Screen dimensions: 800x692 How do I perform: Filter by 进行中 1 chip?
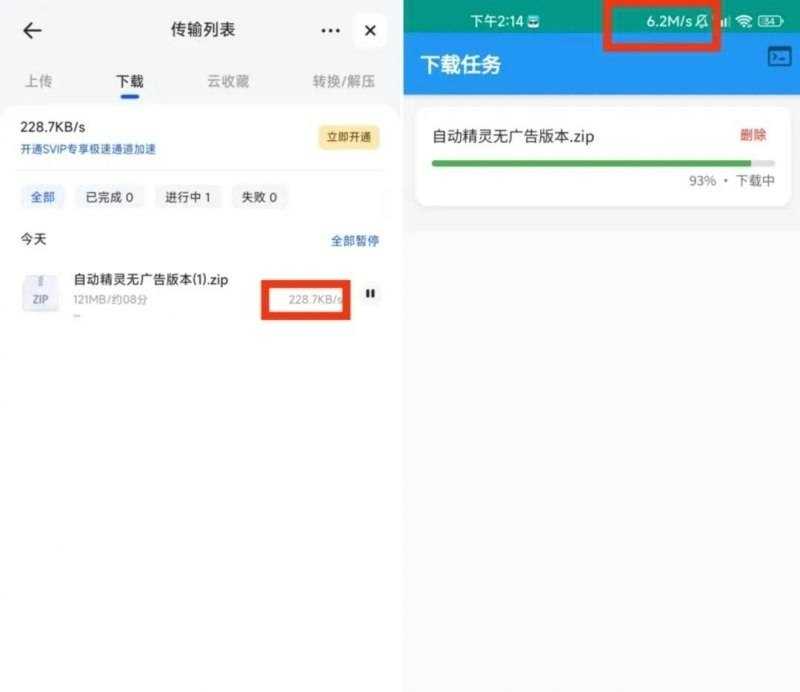click(x=187, y=197)
